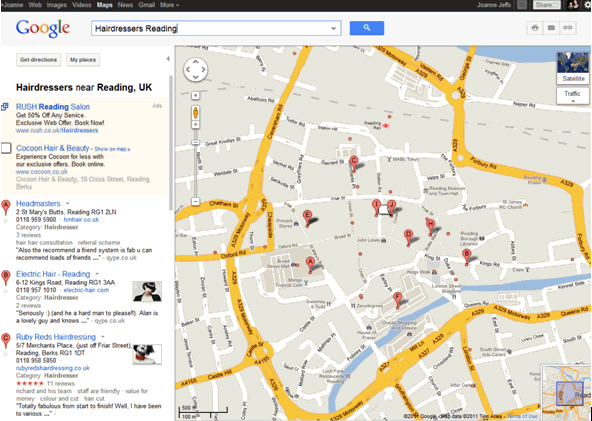Select map marker E near Primark

coord(307,218)
